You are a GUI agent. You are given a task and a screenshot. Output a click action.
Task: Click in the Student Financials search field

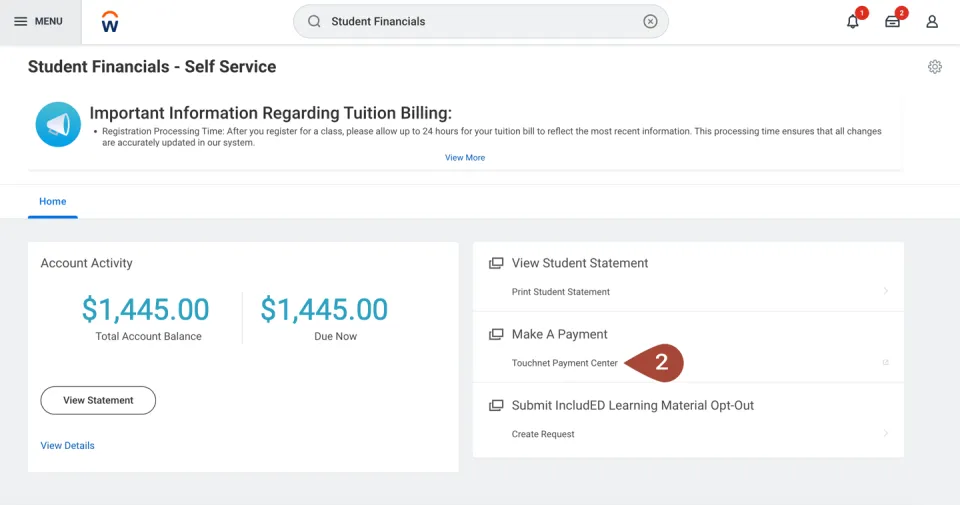[481, 21]
